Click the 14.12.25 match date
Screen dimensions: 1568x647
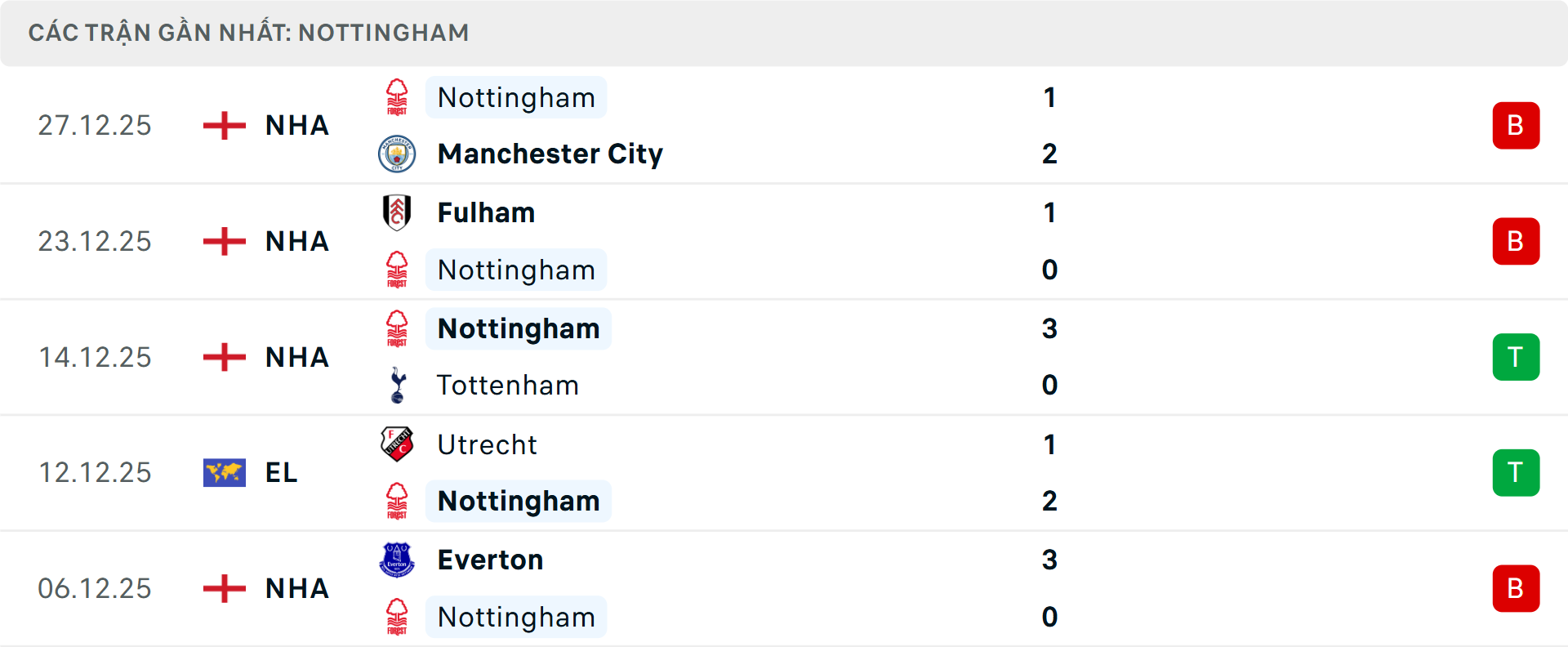95,357
